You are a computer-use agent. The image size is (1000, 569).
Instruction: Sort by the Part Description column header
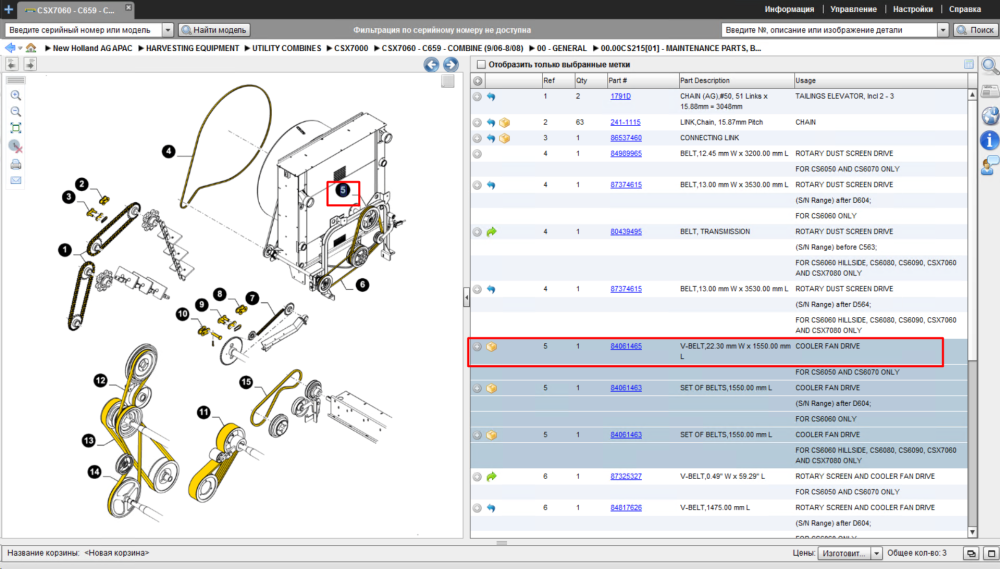[x=736, y=81]
